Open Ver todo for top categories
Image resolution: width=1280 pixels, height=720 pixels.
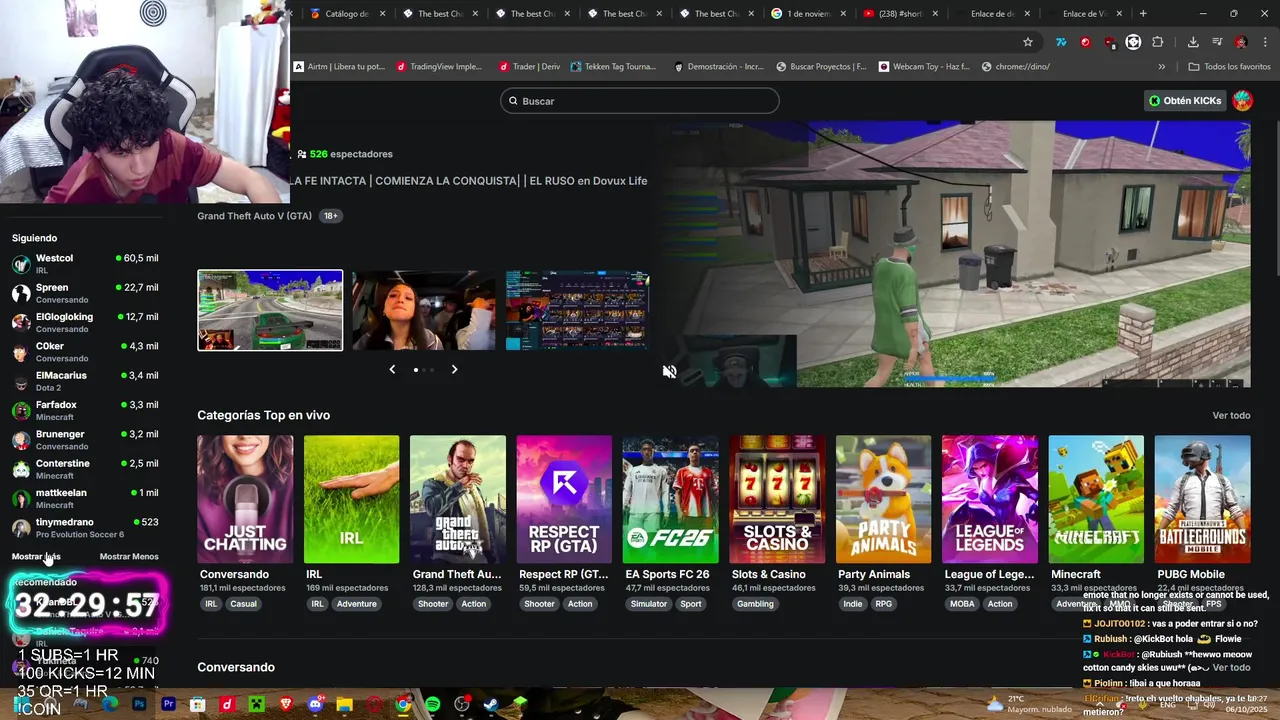[x=1231, y=416]
